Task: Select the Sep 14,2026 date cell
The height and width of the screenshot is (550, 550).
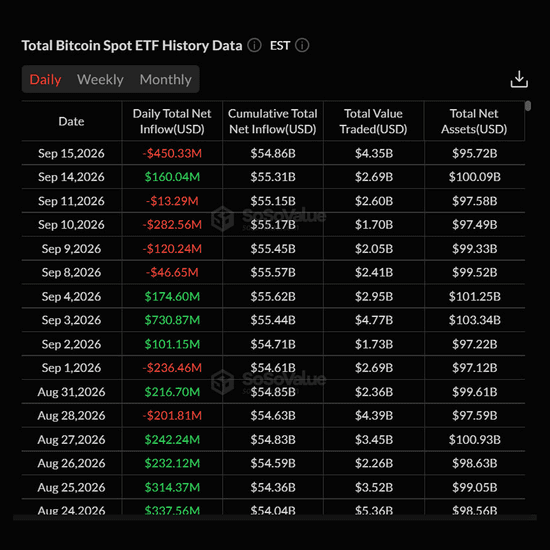Action: click(x=71, y=177)
